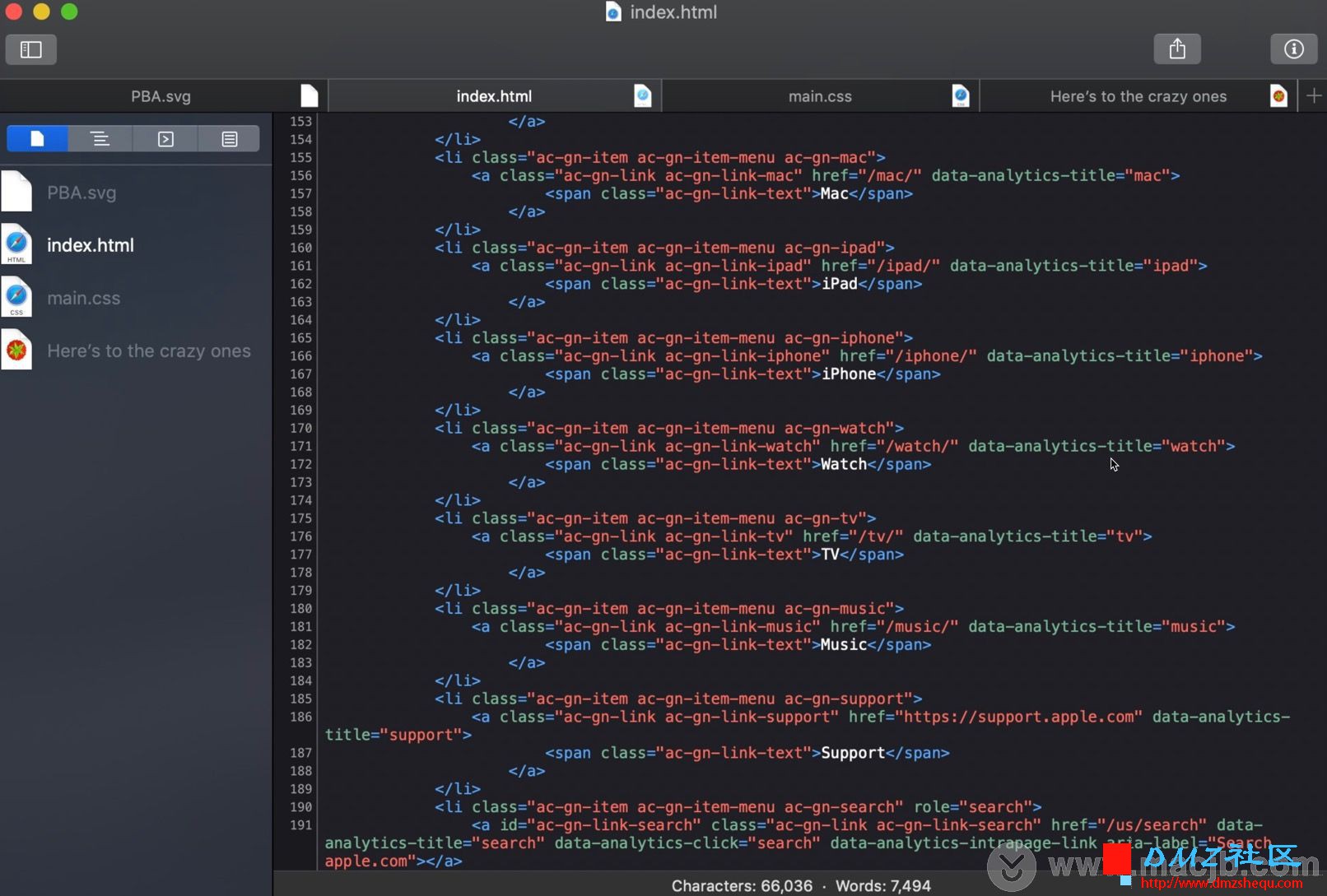
Task: Select the documents view sidebar segment
Action: [37, 139]
